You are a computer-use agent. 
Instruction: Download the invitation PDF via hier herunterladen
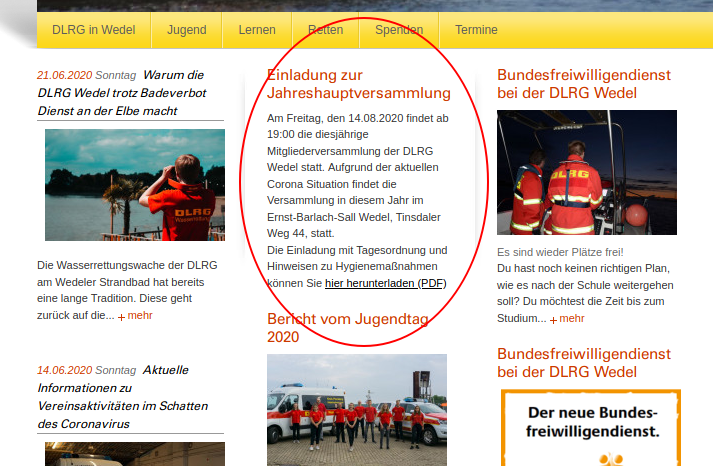[x=386, y=283]
